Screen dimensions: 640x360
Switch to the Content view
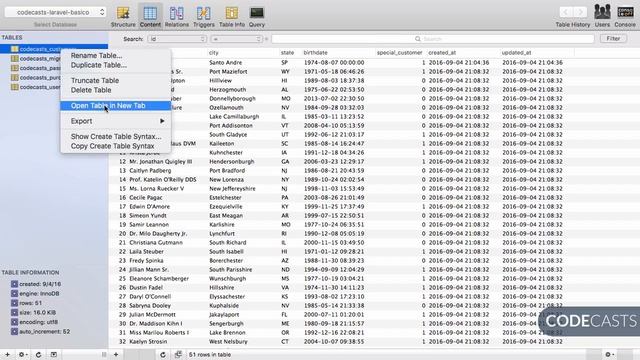pos(150,16)
